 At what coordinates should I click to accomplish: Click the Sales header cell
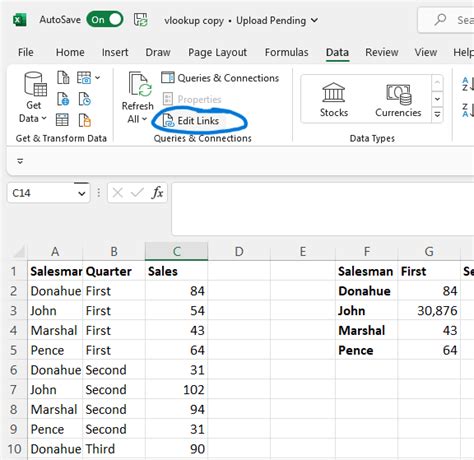coord(177,271)
